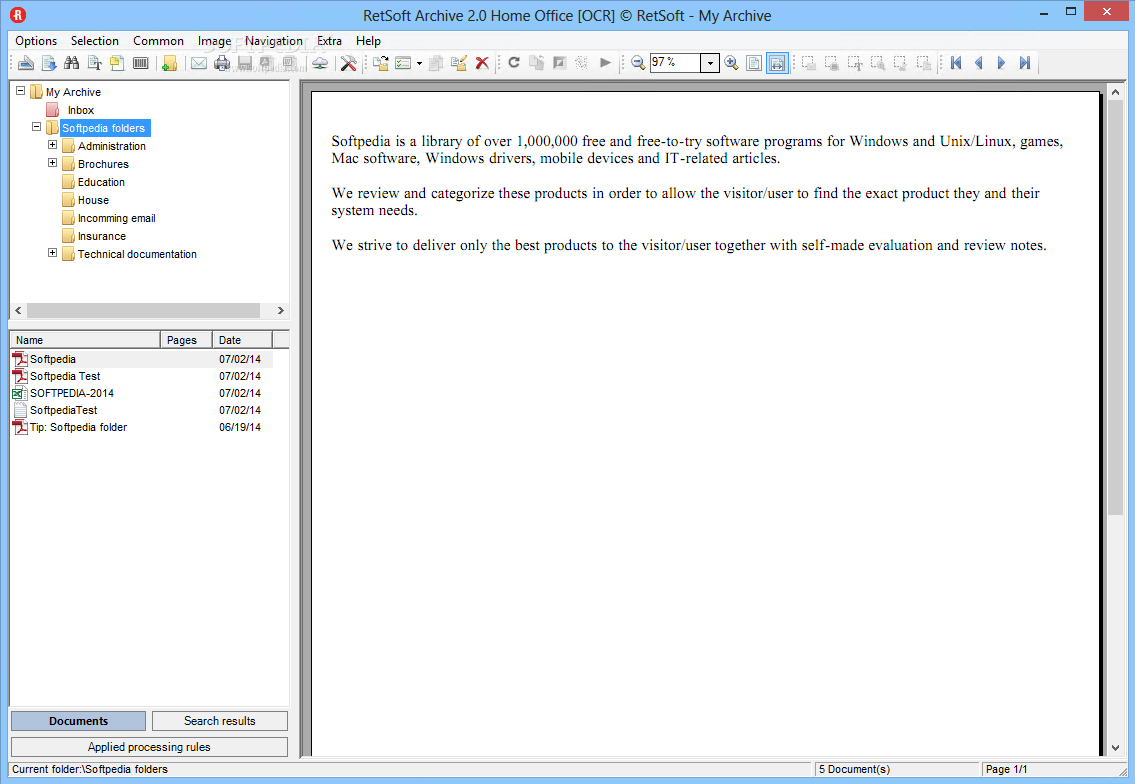Select the House folder
Viewport: 1135px width, 784px height.
93,201
